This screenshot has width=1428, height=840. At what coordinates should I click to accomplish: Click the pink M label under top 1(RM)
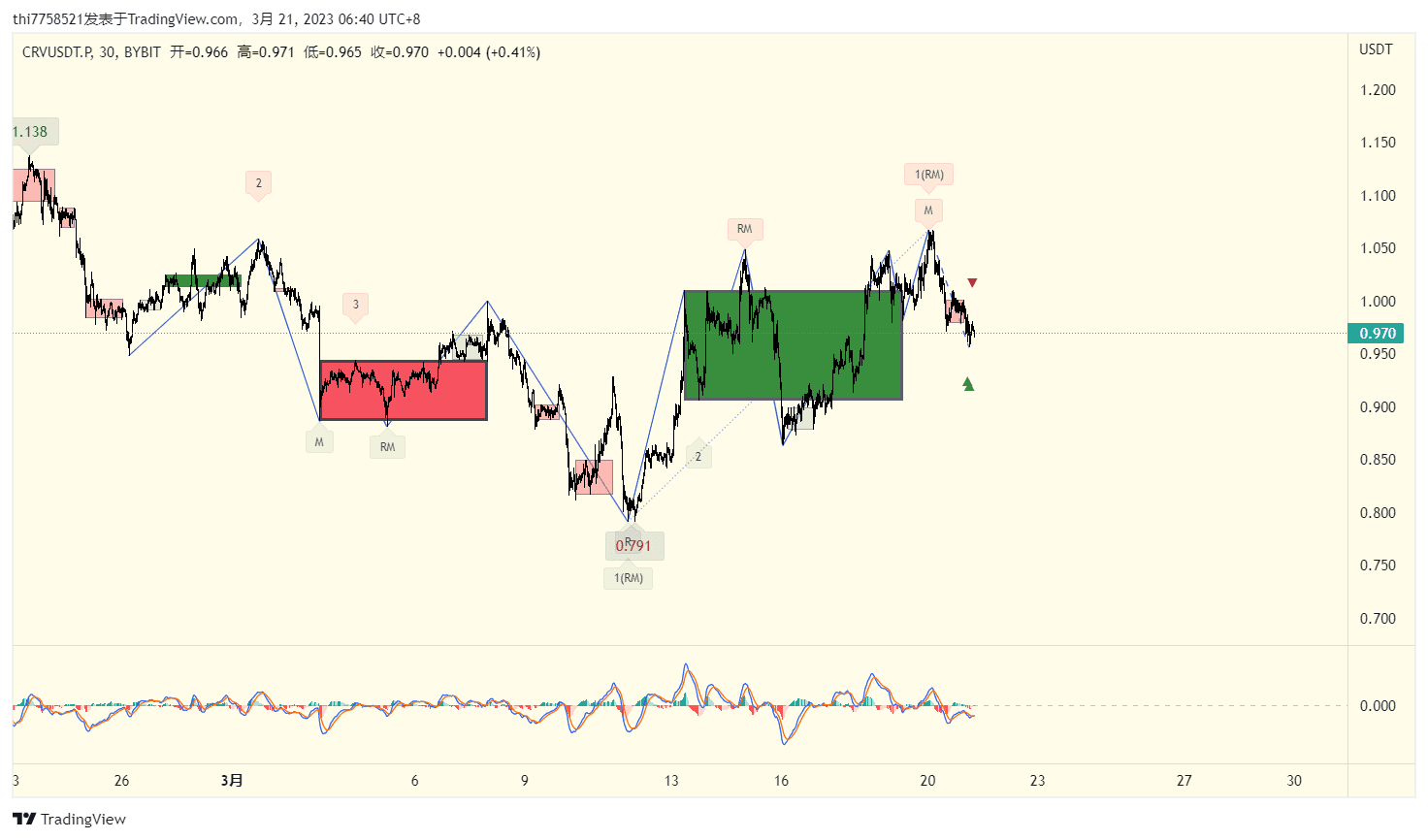928,210
